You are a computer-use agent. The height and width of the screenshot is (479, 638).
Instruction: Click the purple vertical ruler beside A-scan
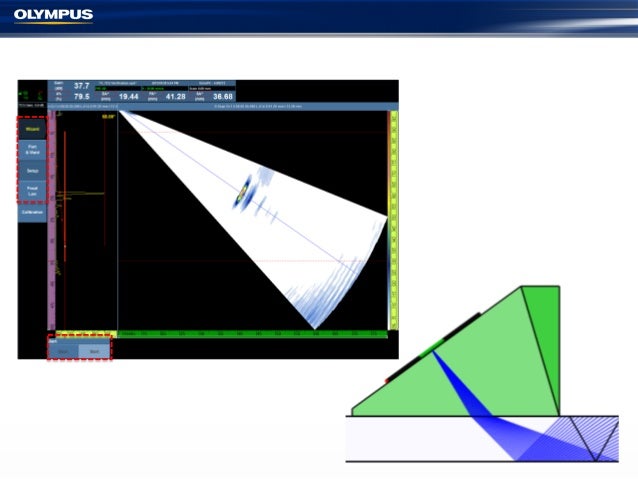(x=52, y=220)
